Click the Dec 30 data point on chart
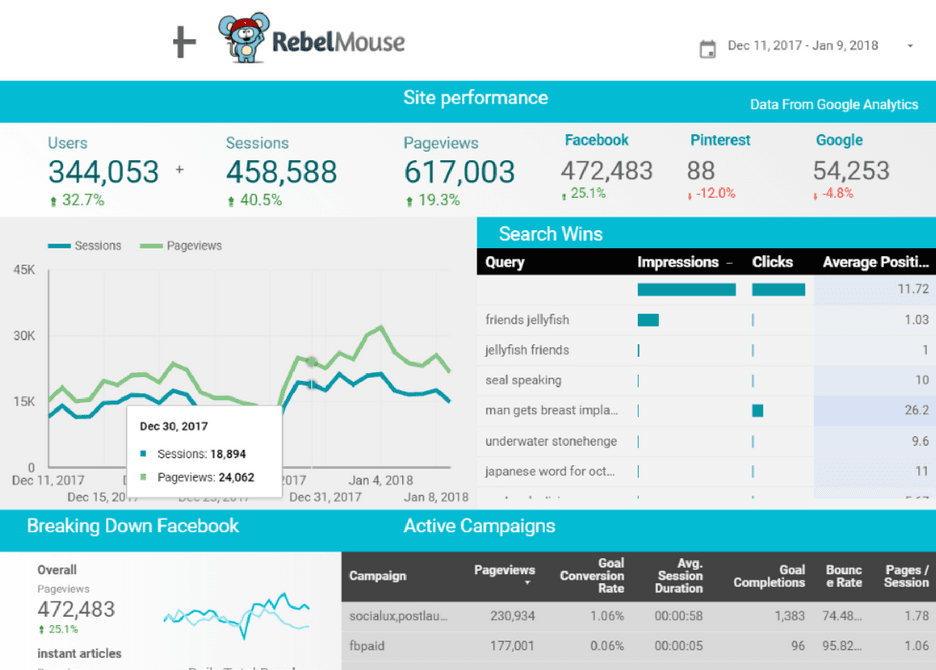 point(312,362)
